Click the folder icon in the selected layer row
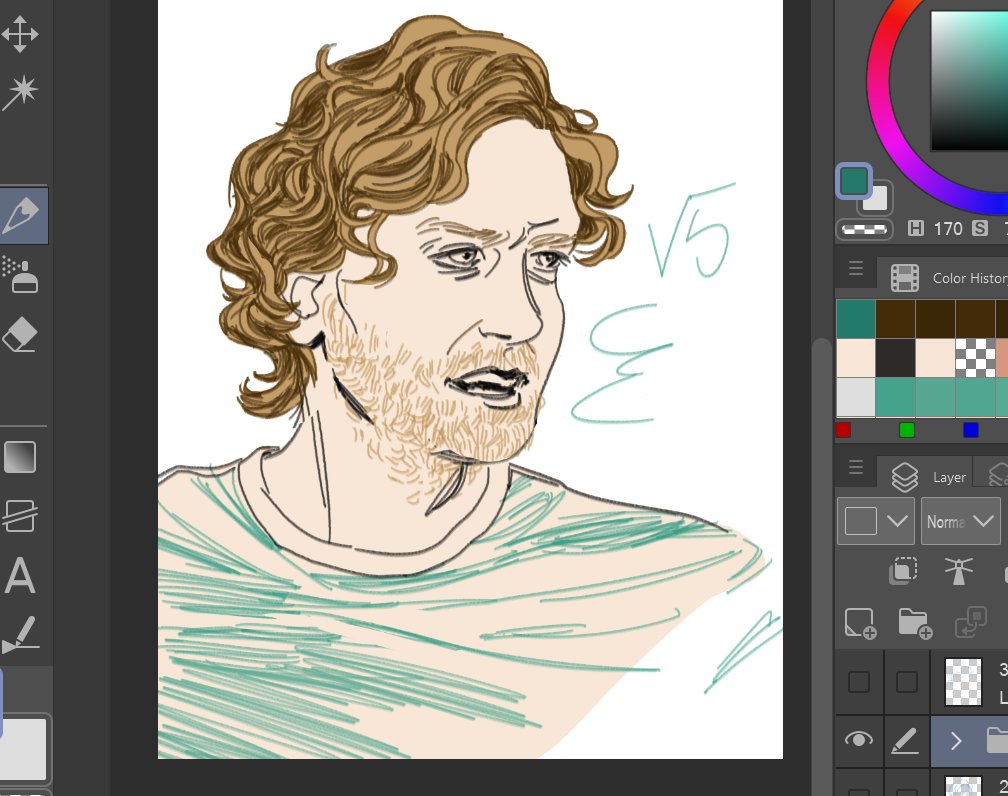 coord(997,740)
